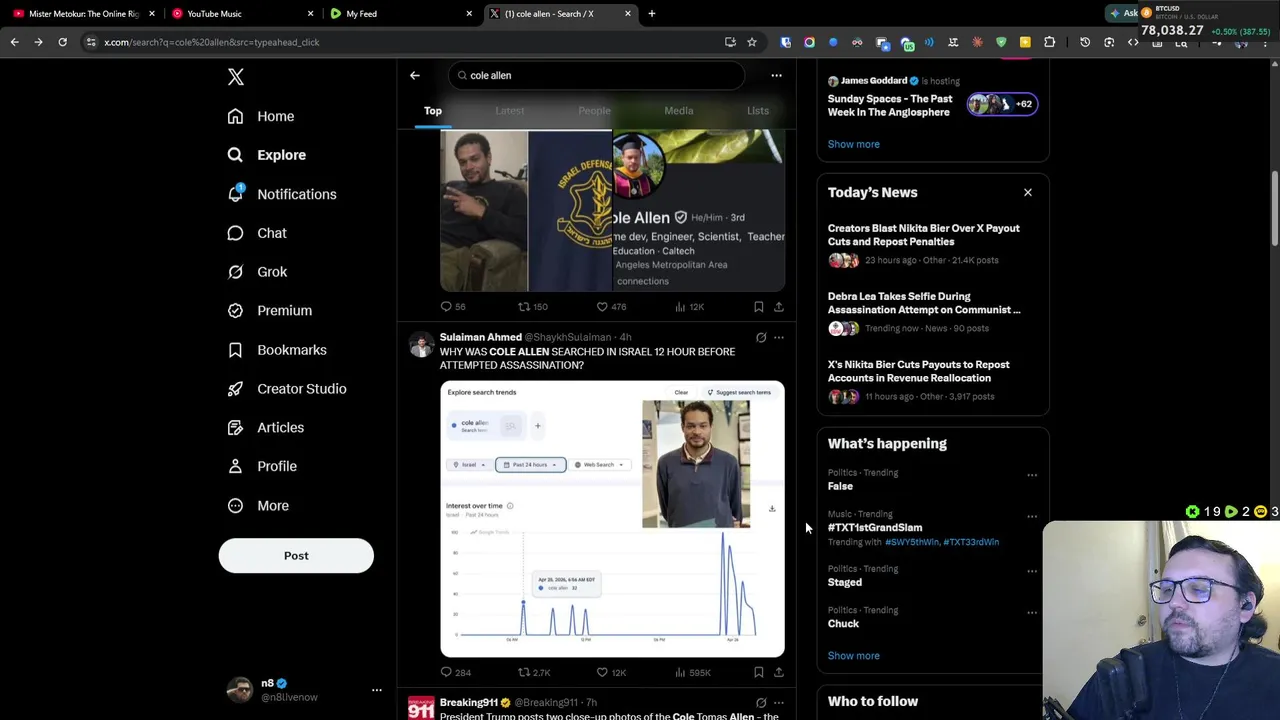The image size is (1280, 720).
Task: View analytics showing 595K views
Action: click(x=692, y=673)
